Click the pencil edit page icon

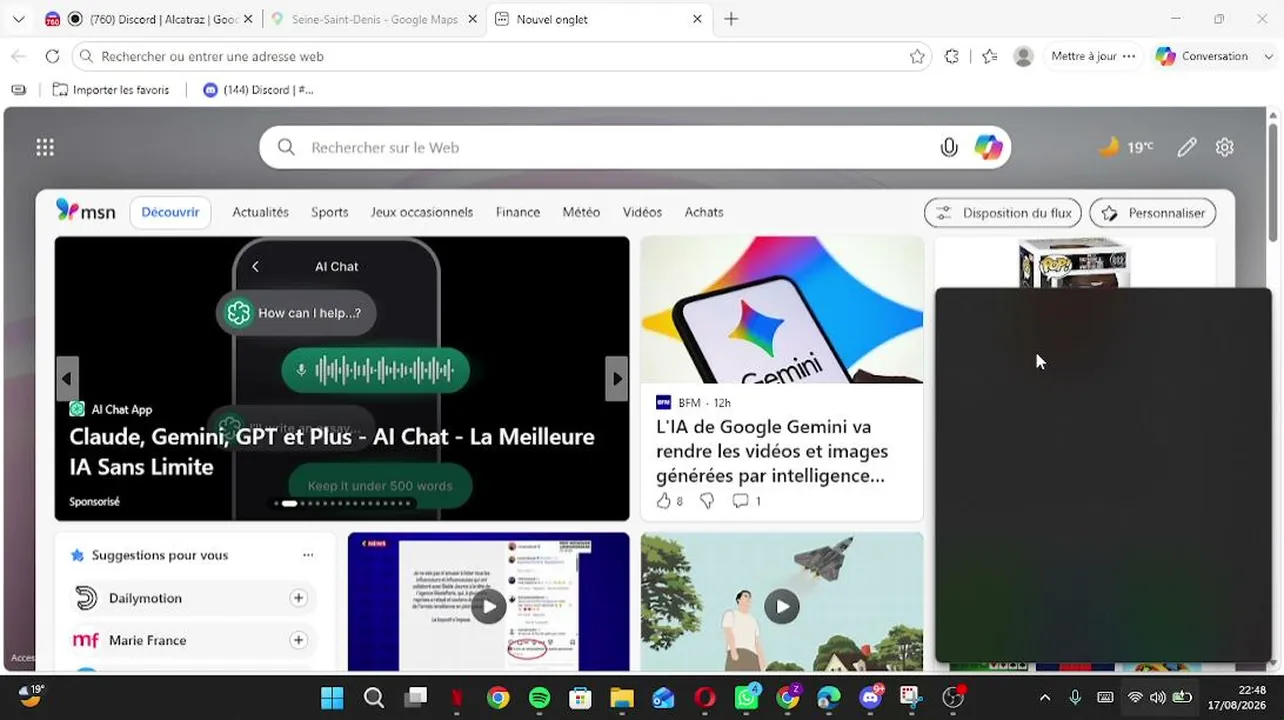click(1187, 148)
